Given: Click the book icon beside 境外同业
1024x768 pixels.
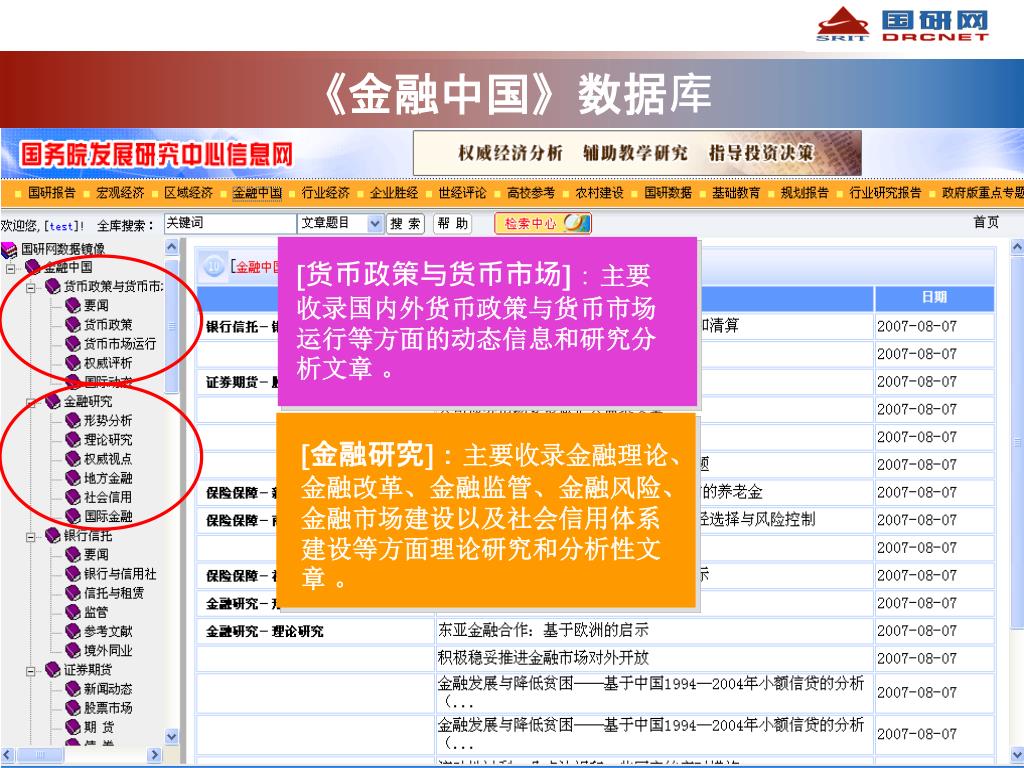Looking at the screenshot, I should [73, 650].
